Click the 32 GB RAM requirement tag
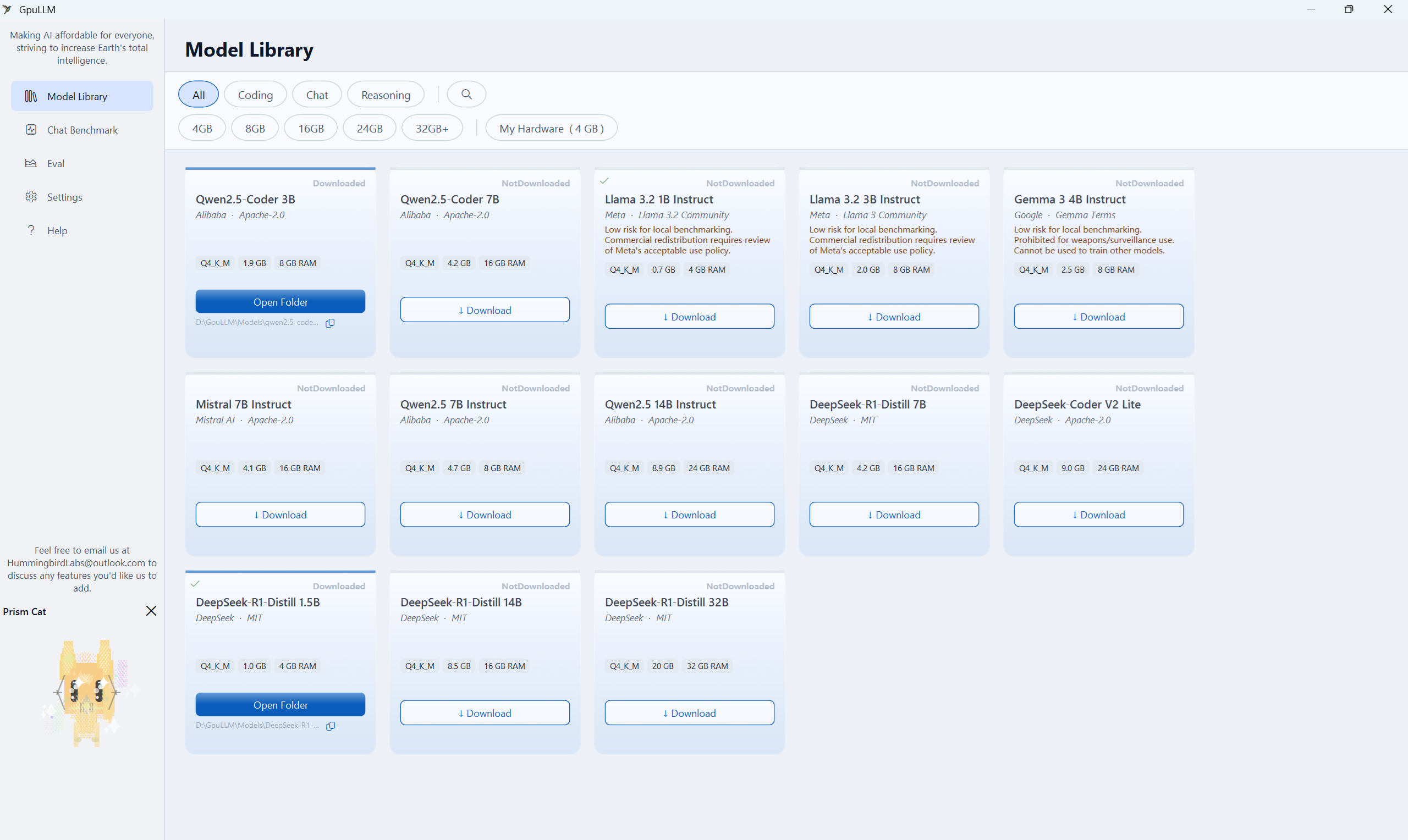1408x840 pixels. (707, 666)
